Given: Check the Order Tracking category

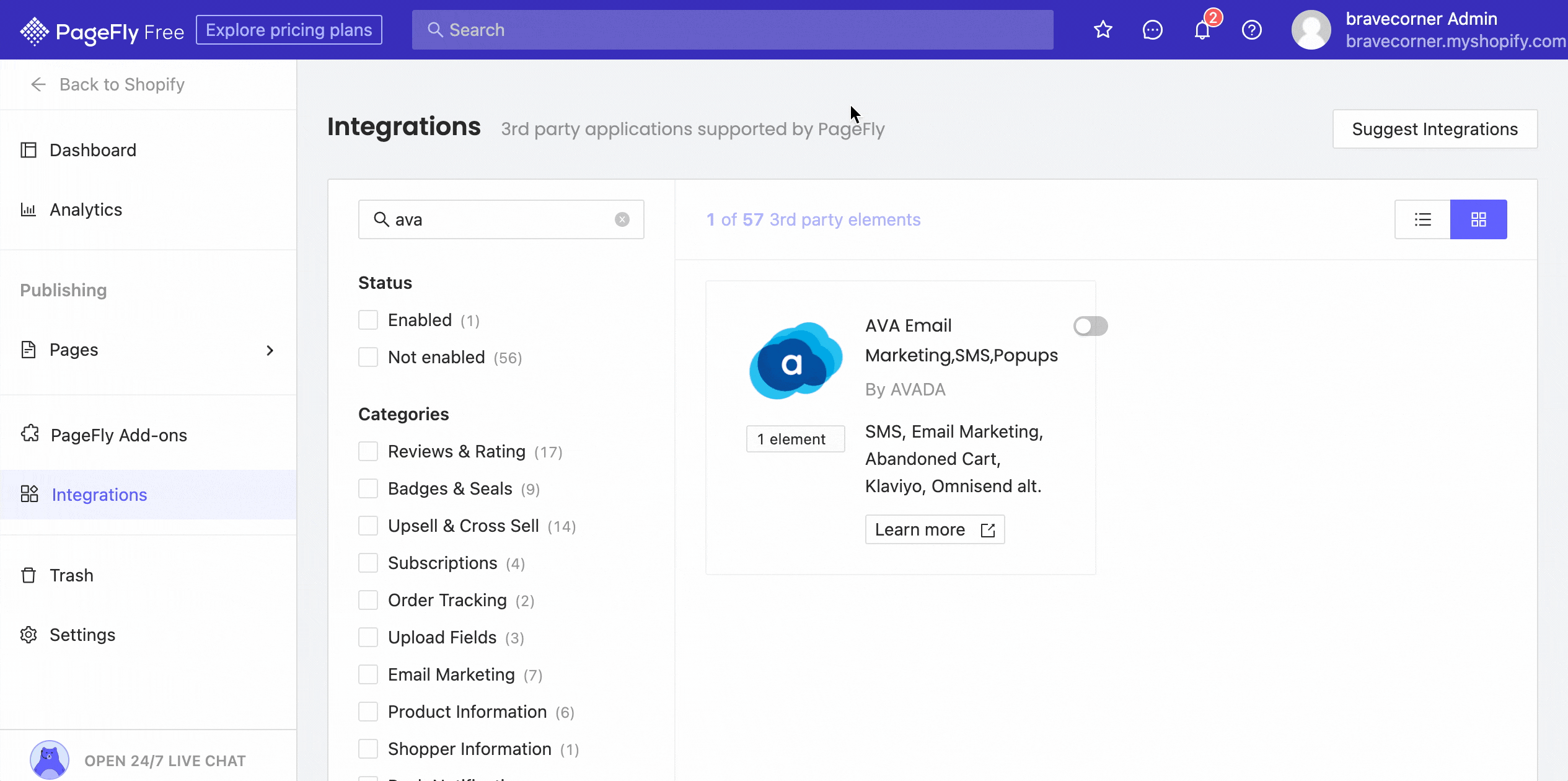Looking at the screenshot, I should click(x=368, y=600).
